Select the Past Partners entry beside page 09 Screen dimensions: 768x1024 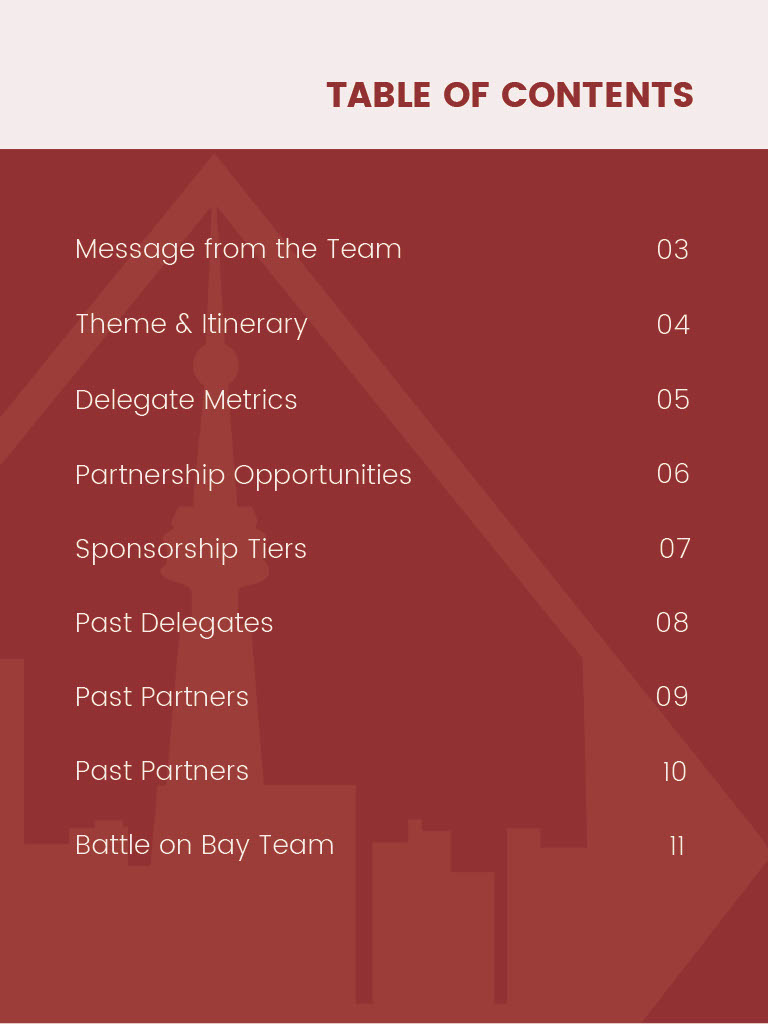[162, 697]
